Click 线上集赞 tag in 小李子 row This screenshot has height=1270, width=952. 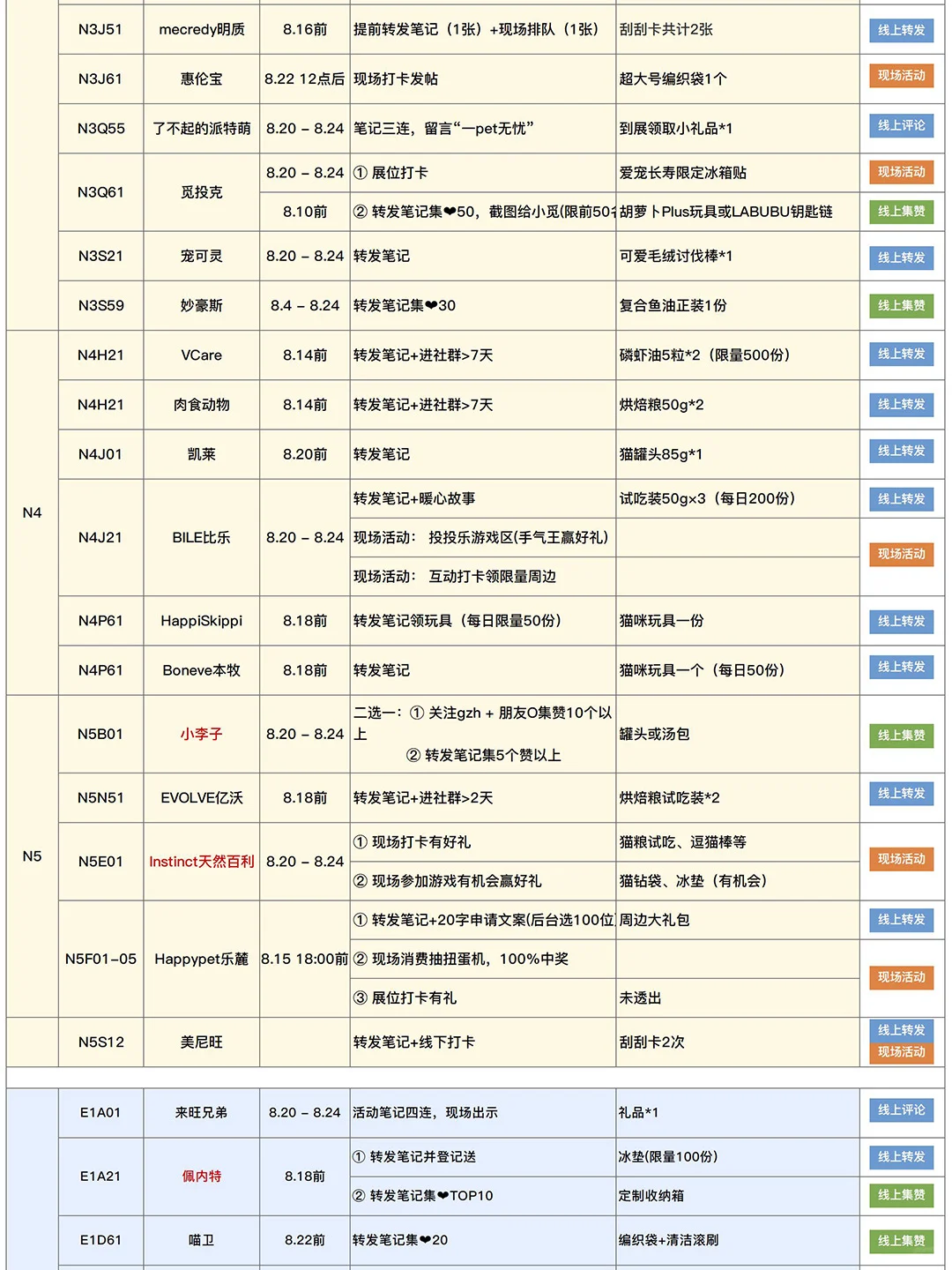[x=901, y=736]
